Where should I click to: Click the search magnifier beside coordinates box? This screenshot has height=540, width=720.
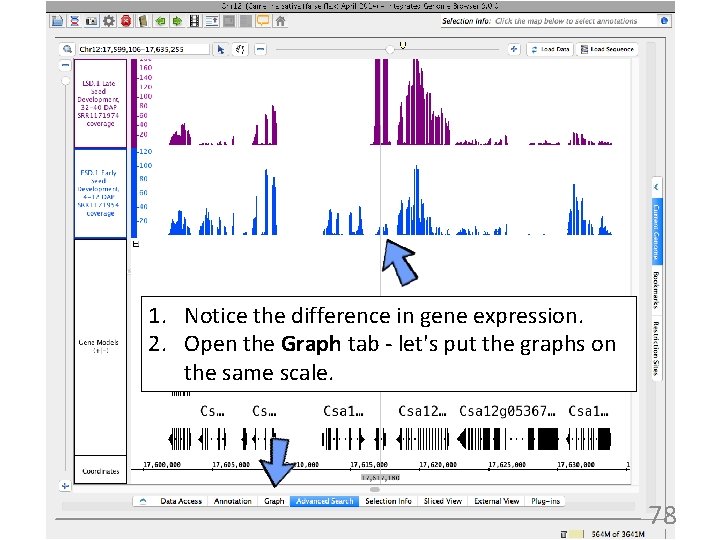[68, 49]
